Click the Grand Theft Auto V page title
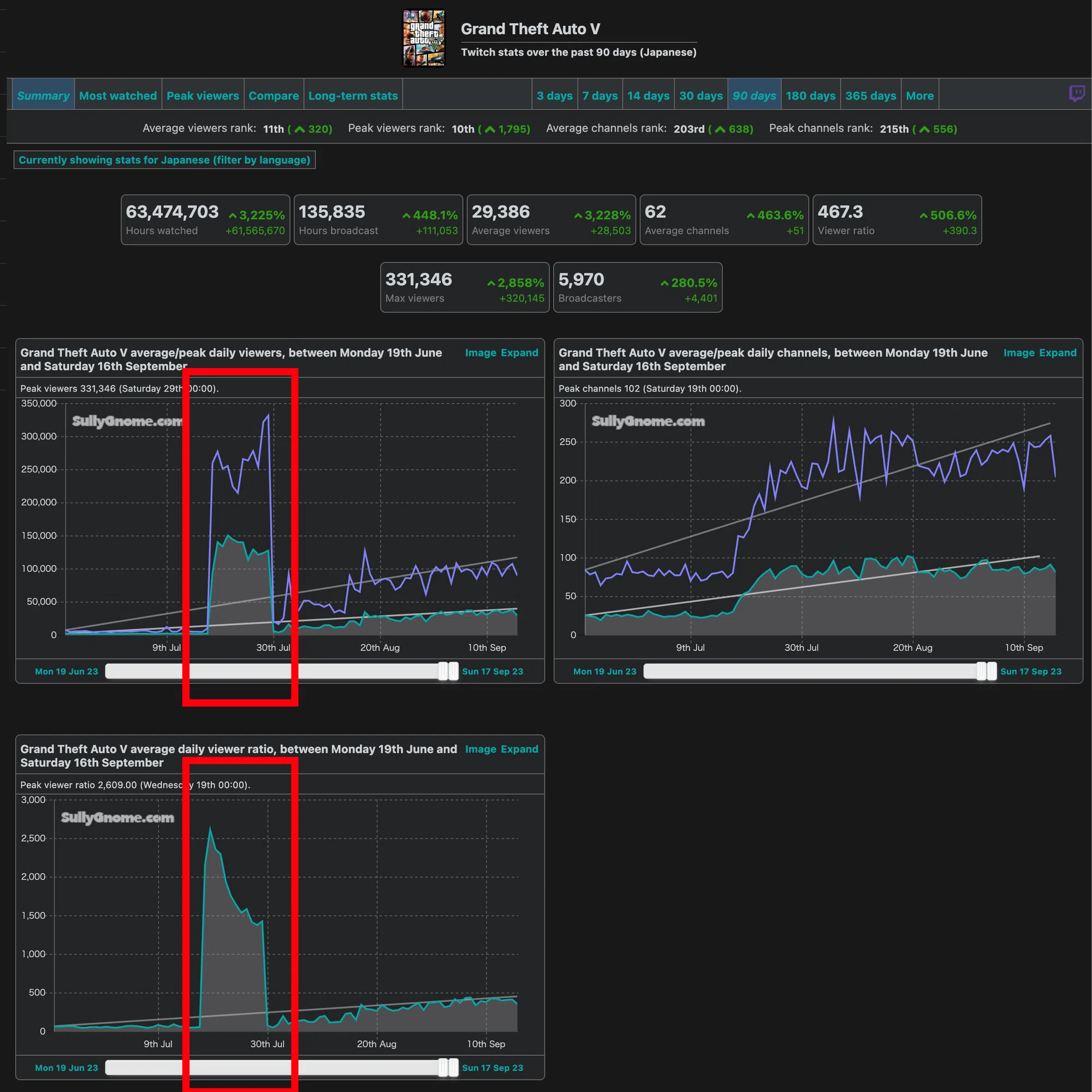Screen dimensions: 1092x1092 531,29
